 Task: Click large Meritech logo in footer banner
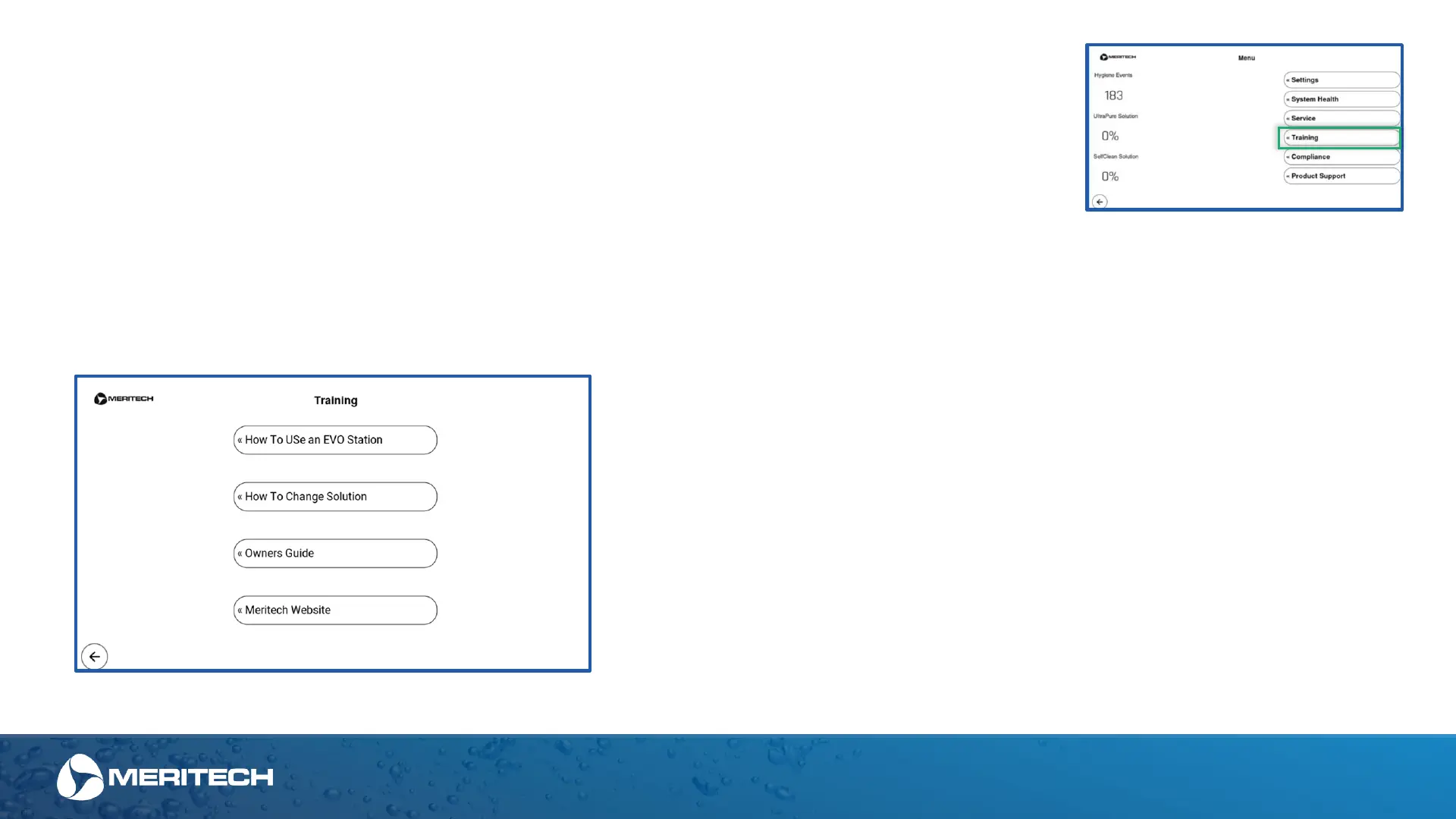click(165, 777)
